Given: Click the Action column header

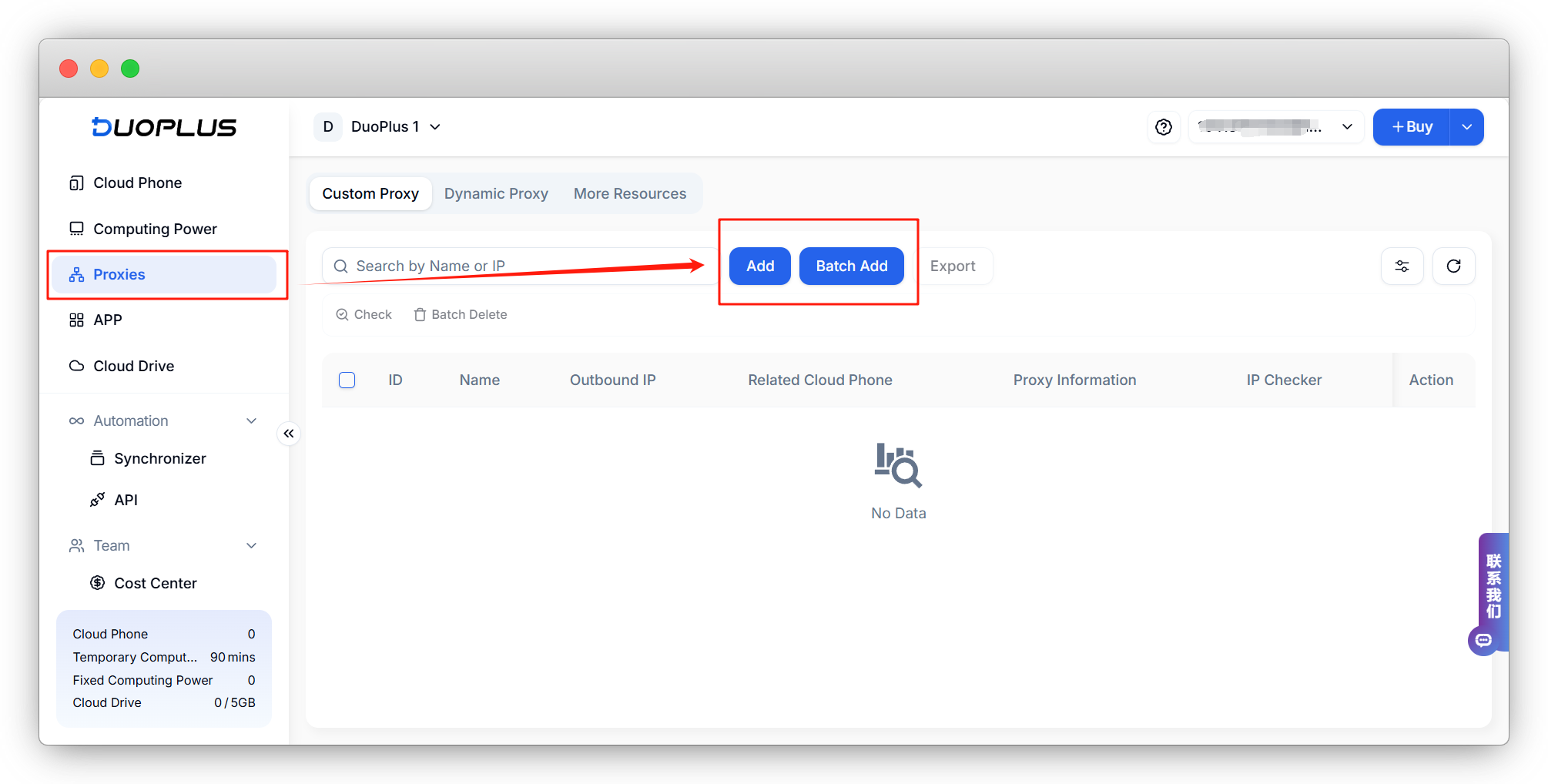Looking at the screenshot, I should point(1432,380).
